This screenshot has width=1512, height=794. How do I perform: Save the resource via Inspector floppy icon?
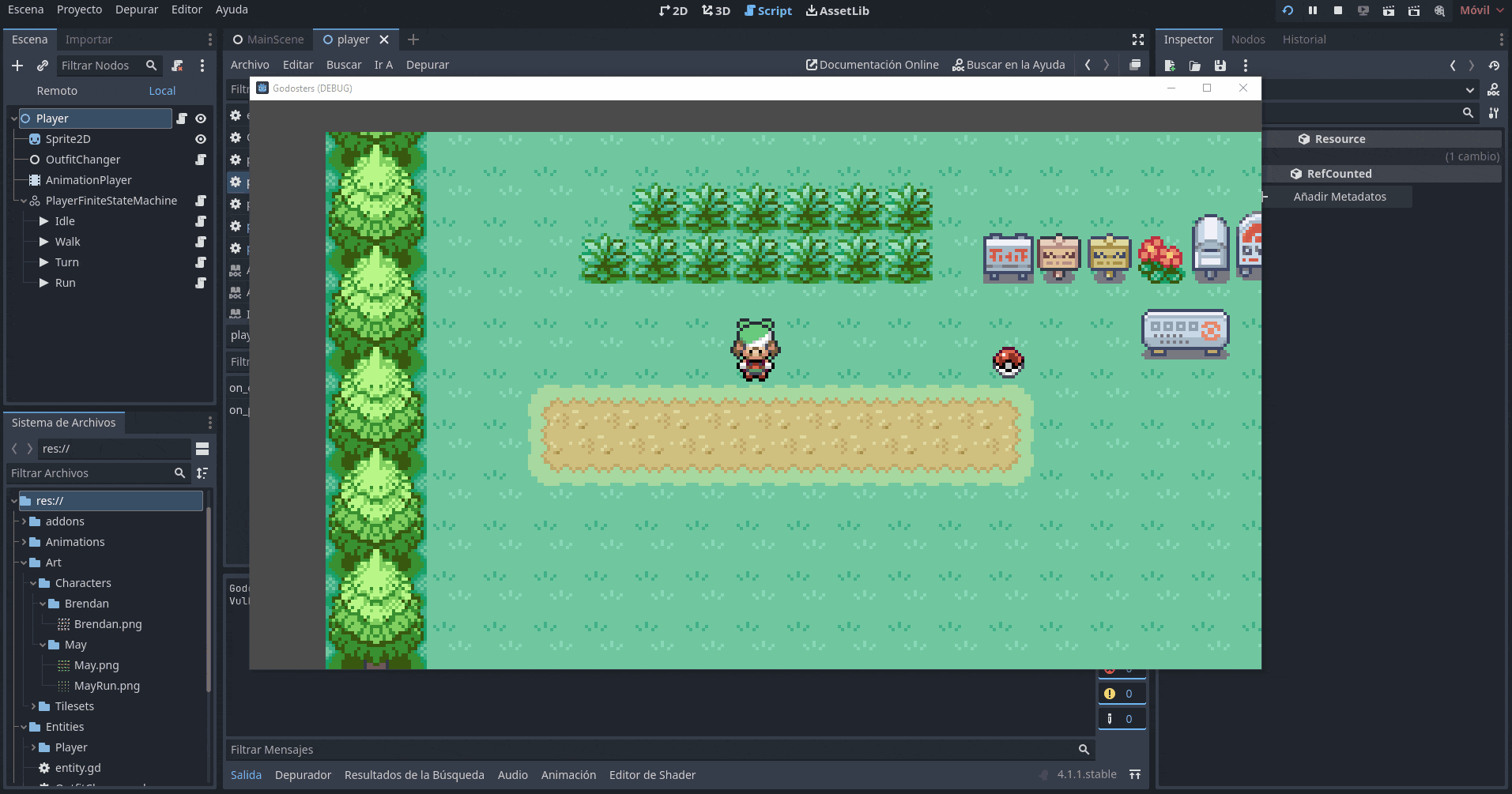point(1220,66)
